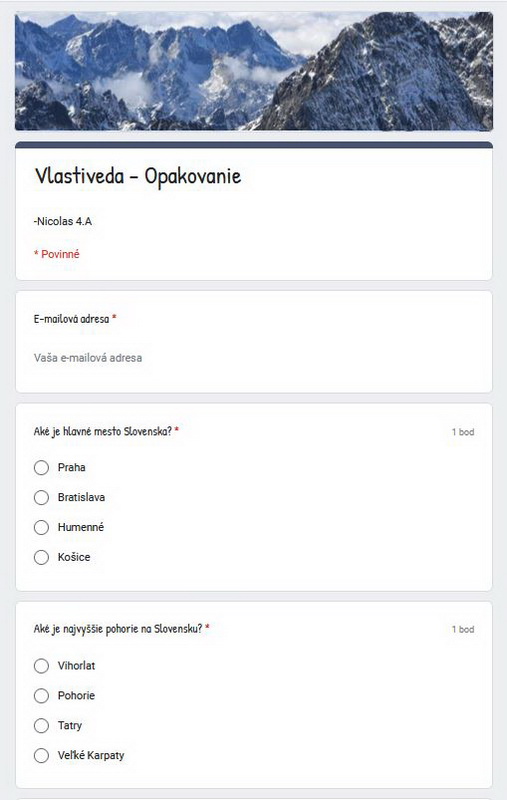Click the Tatry answer label text
The height and width of the screenshot is (800, 507).
(x=70, y=726)
